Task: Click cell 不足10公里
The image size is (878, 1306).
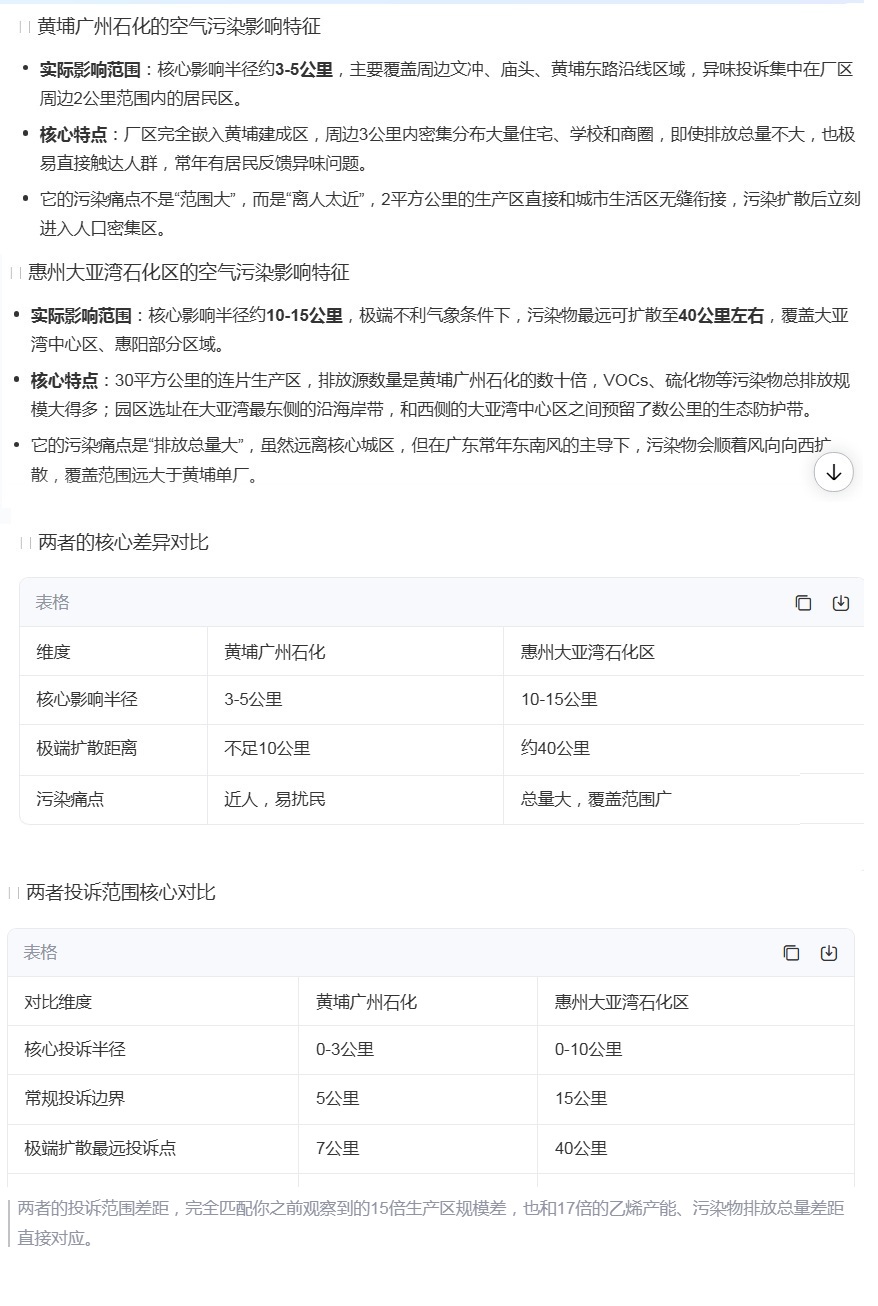Action: pyautogui.click(x=267, y=748)
